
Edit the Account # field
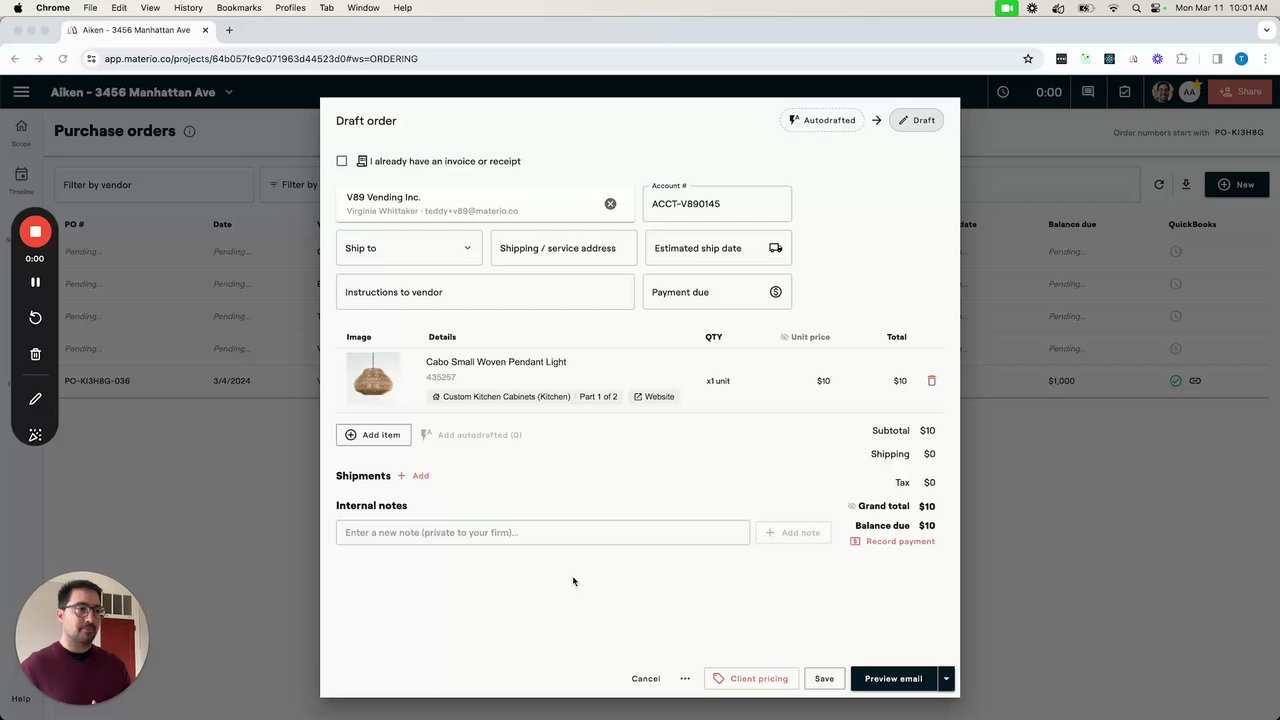(x=717, y=204)
